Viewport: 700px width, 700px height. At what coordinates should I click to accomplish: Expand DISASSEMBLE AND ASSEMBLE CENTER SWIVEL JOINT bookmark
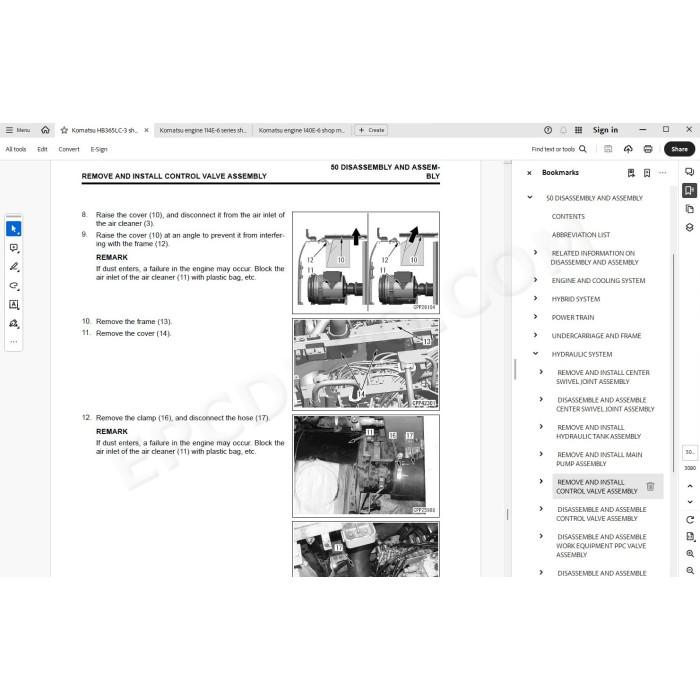[x=541, y=399]
